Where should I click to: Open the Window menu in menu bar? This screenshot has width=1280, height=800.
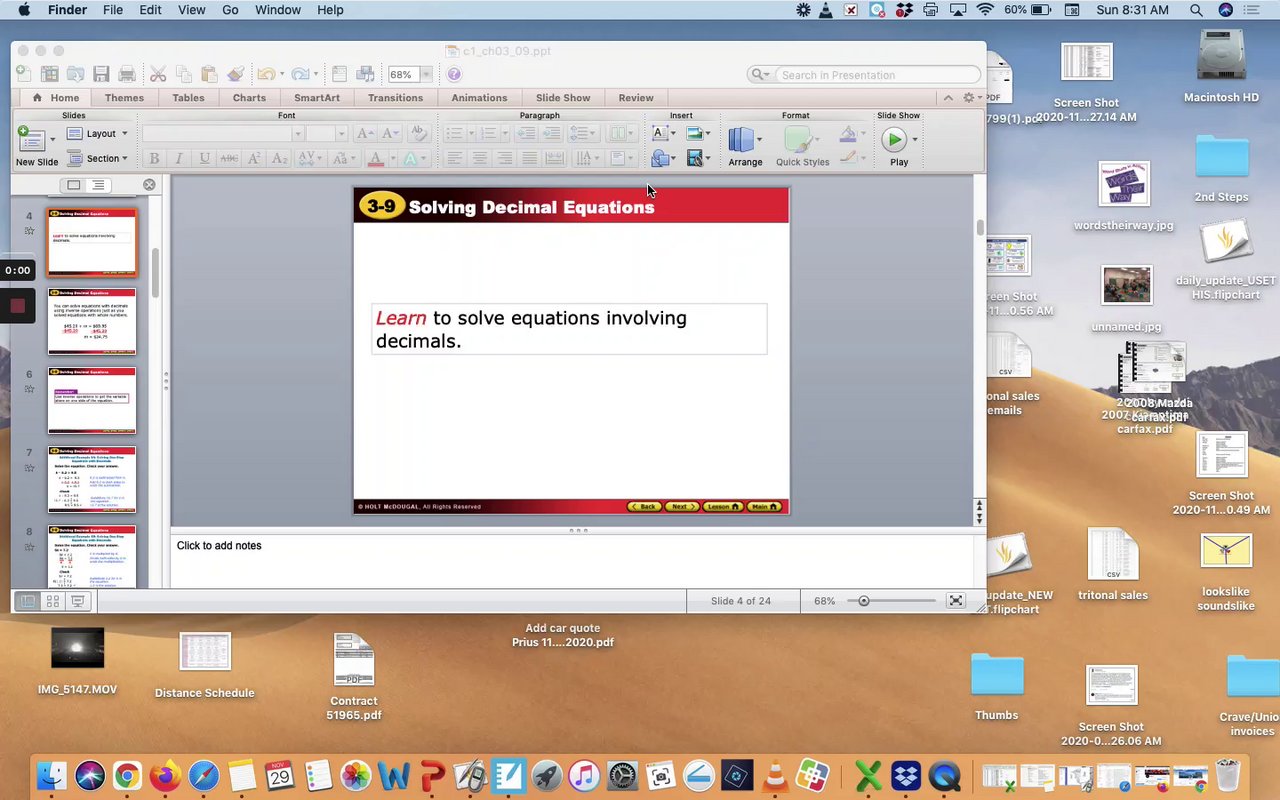click(278, 10)
